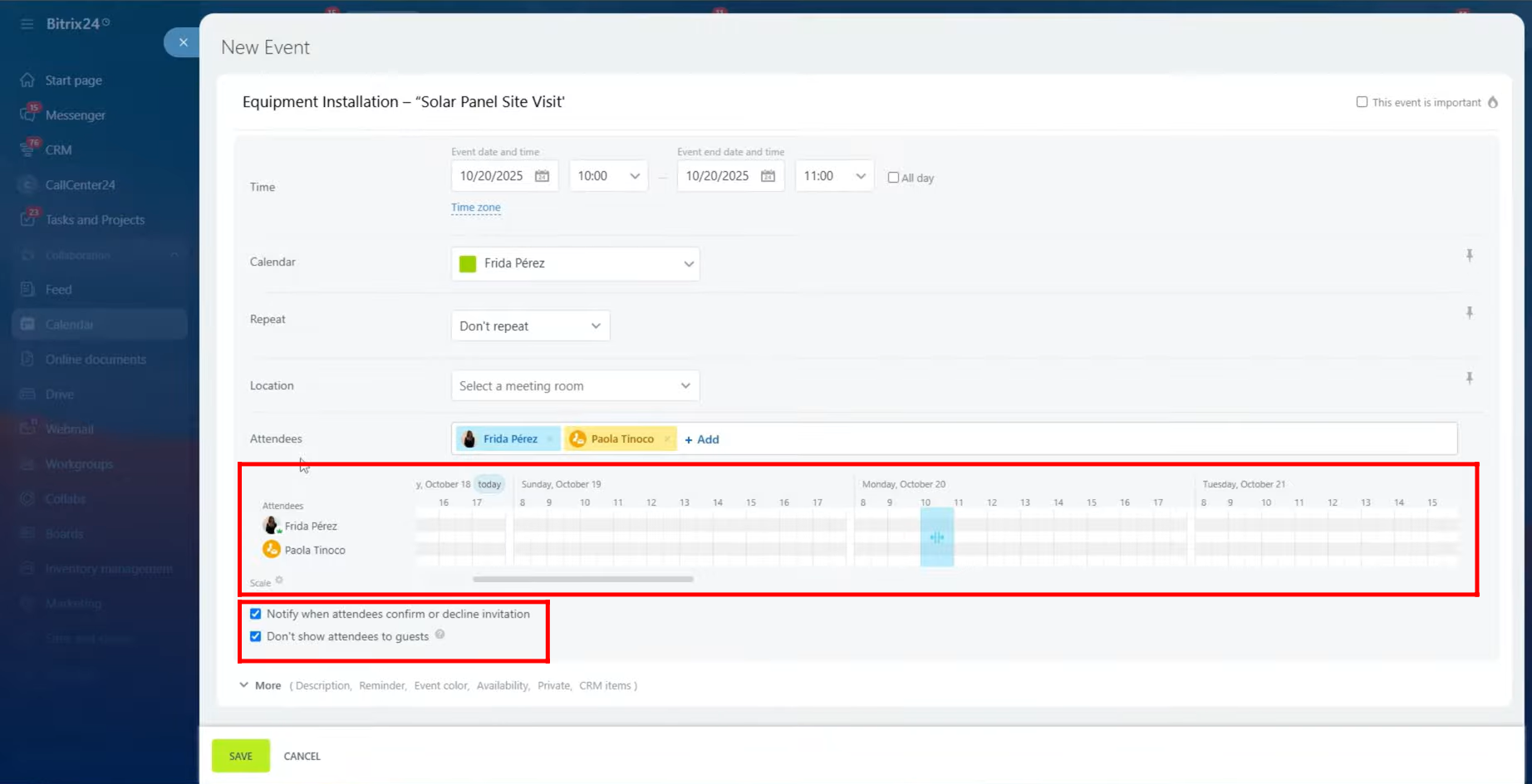
Task: Remove Frida Pérez from attendees
Action: (550, 439)
